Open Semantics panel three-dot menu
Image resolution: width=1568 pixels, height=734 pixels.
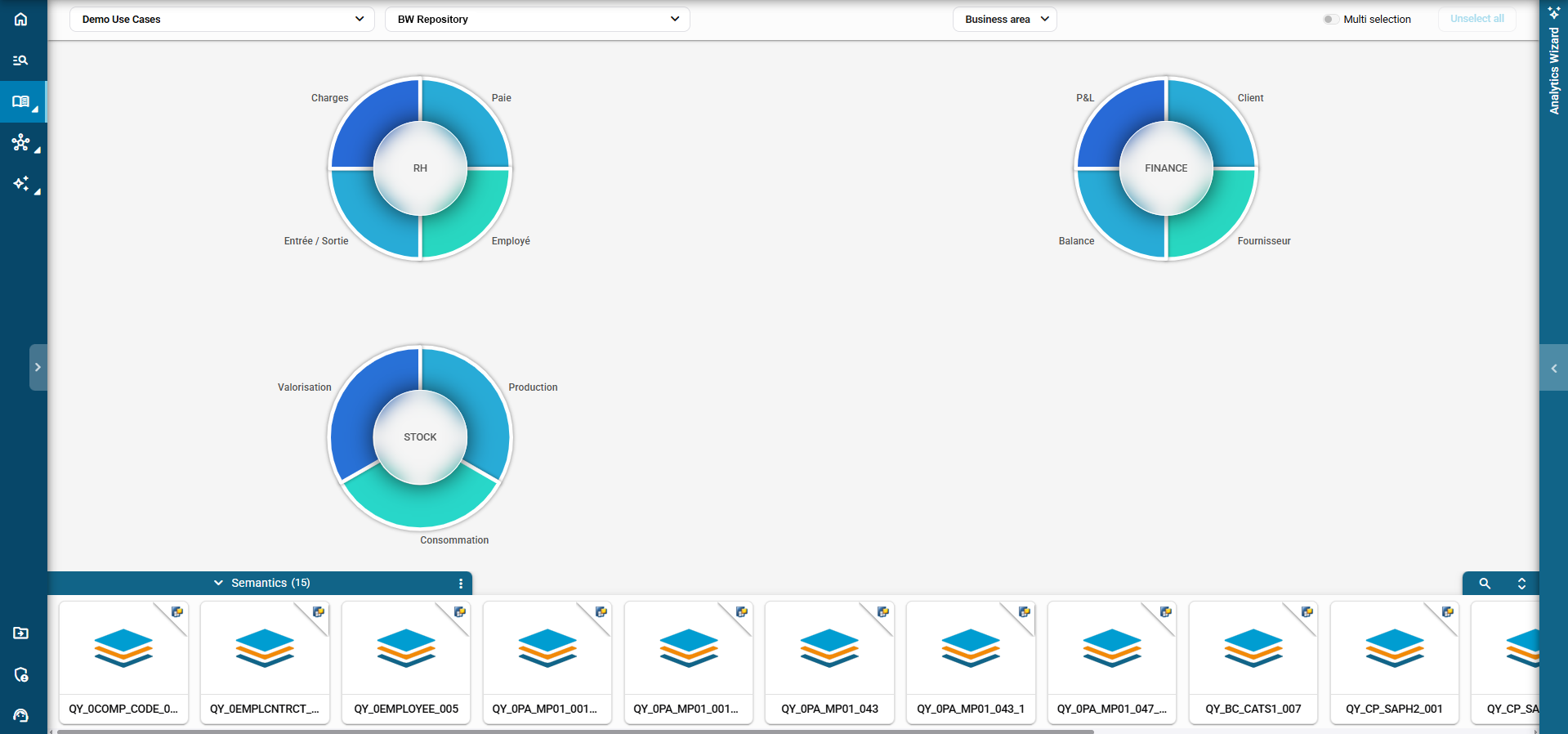click(461, 584)
